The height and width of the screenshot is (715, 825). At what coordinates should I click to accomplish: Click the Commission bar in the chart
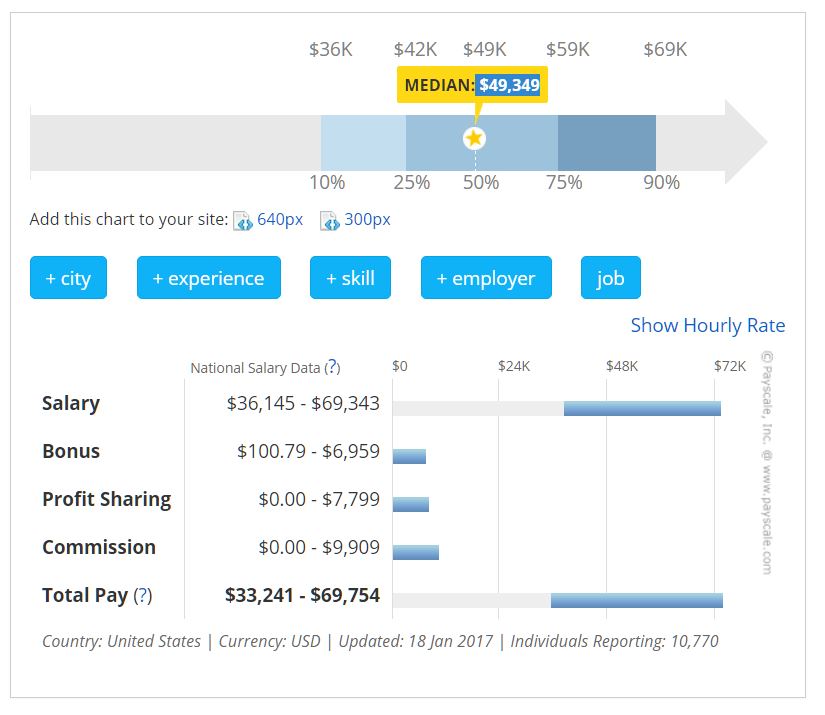[x=416, y=552]
